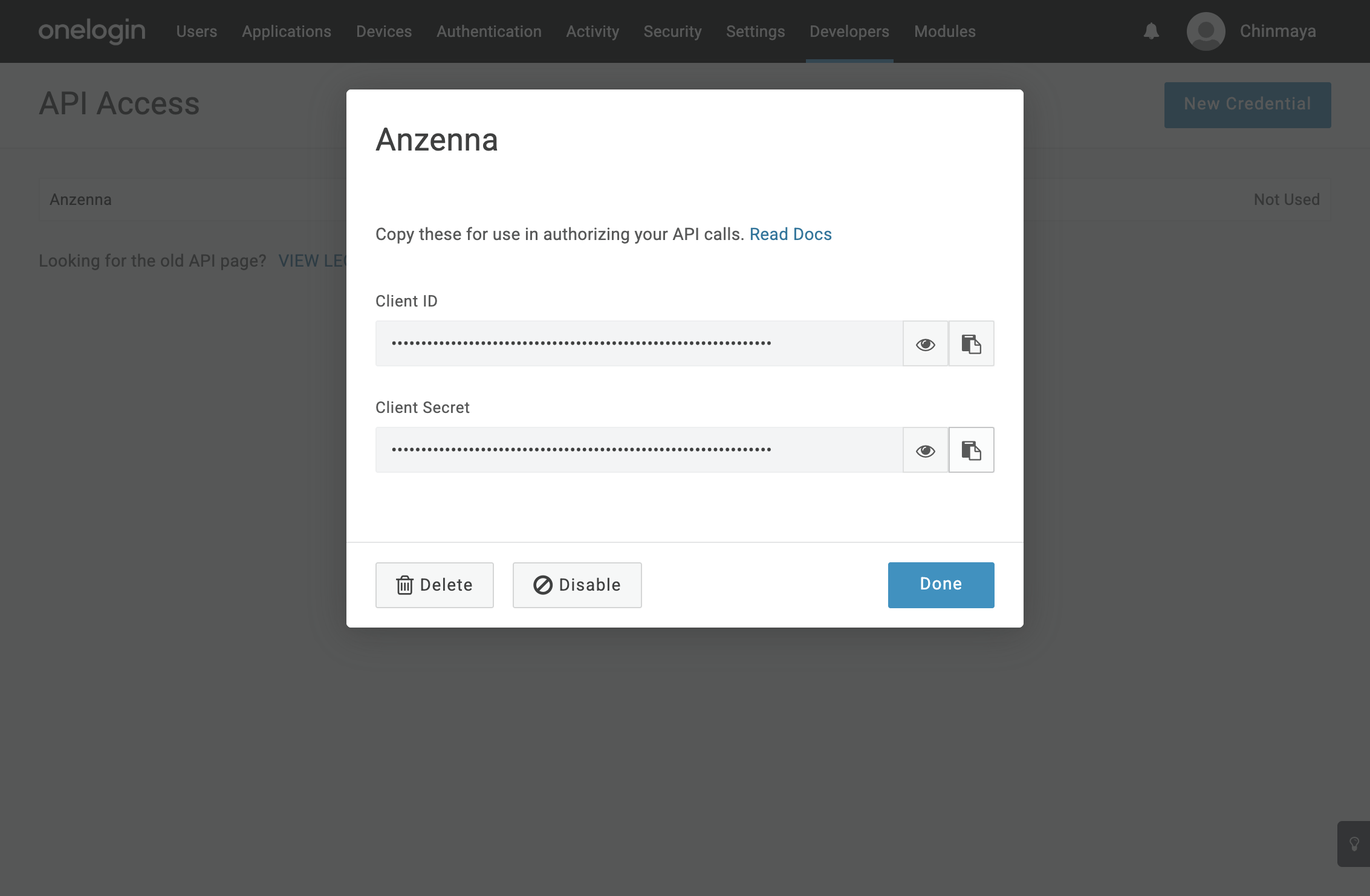Copy the Client Secret to clipboard

[971, 450]
